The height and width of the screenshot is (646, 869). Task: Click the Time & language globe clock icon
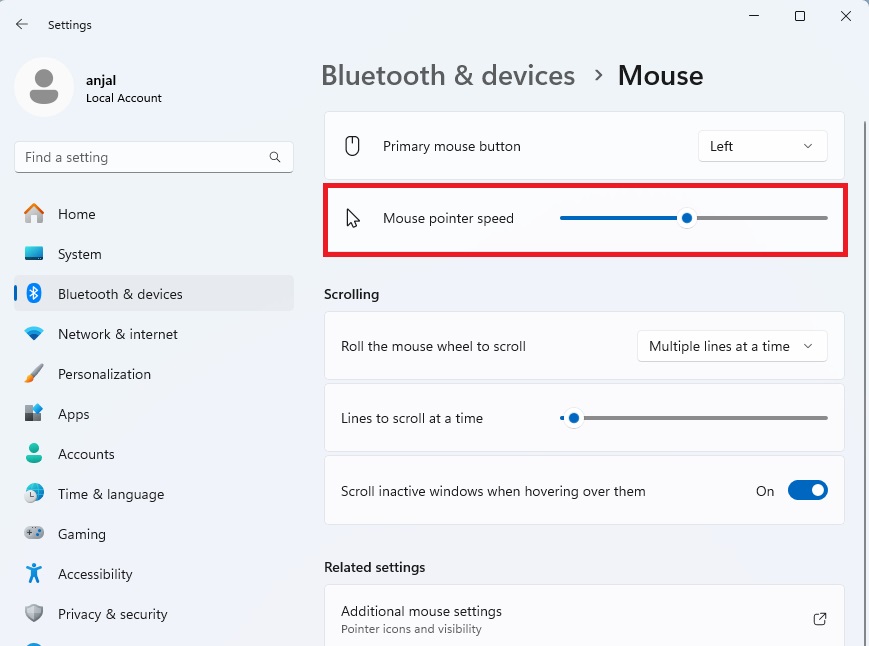point(34,494)
